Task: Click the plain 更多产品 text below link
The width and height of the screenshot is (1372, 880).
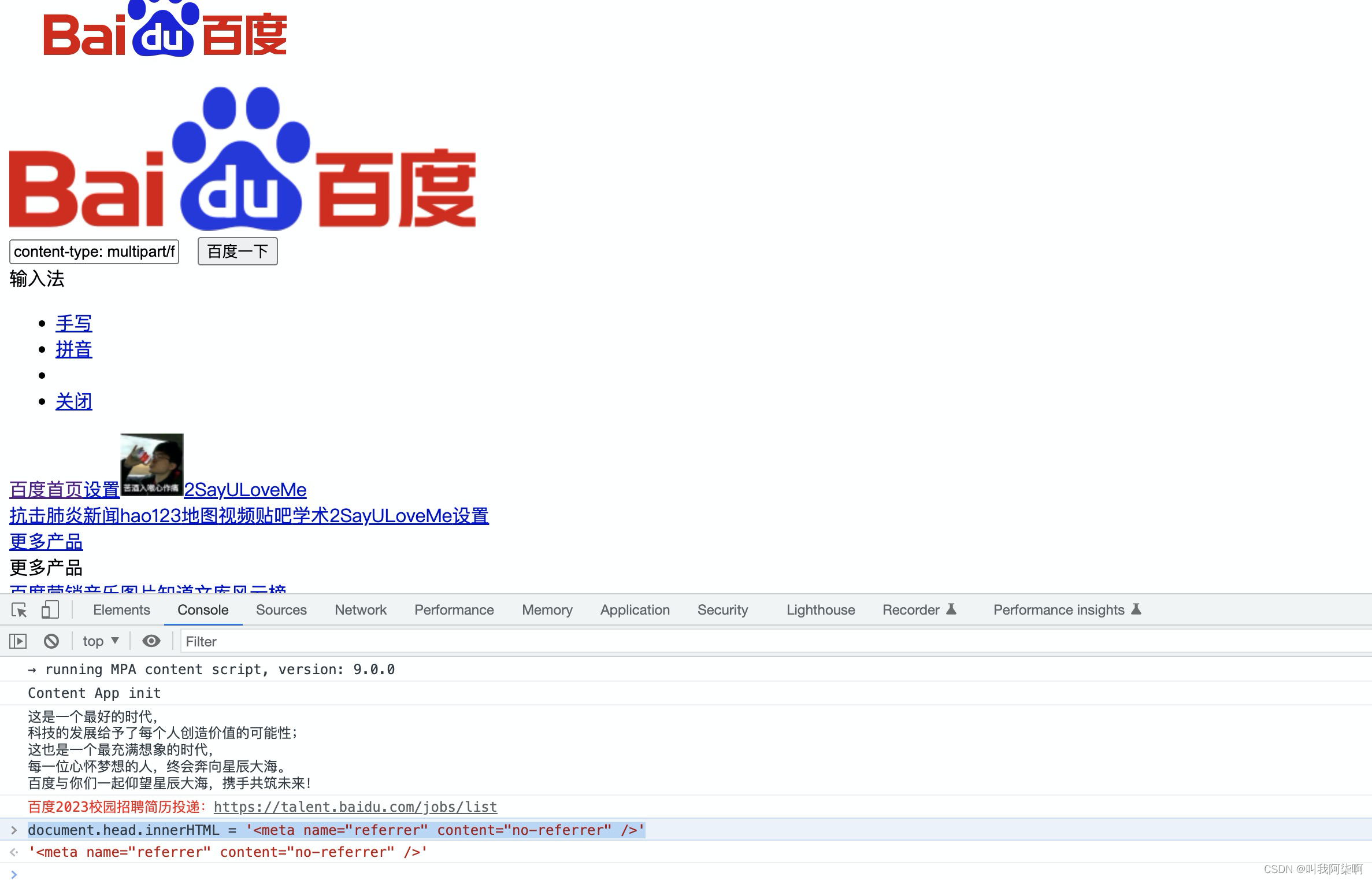Action: click(x=46, y=568)
